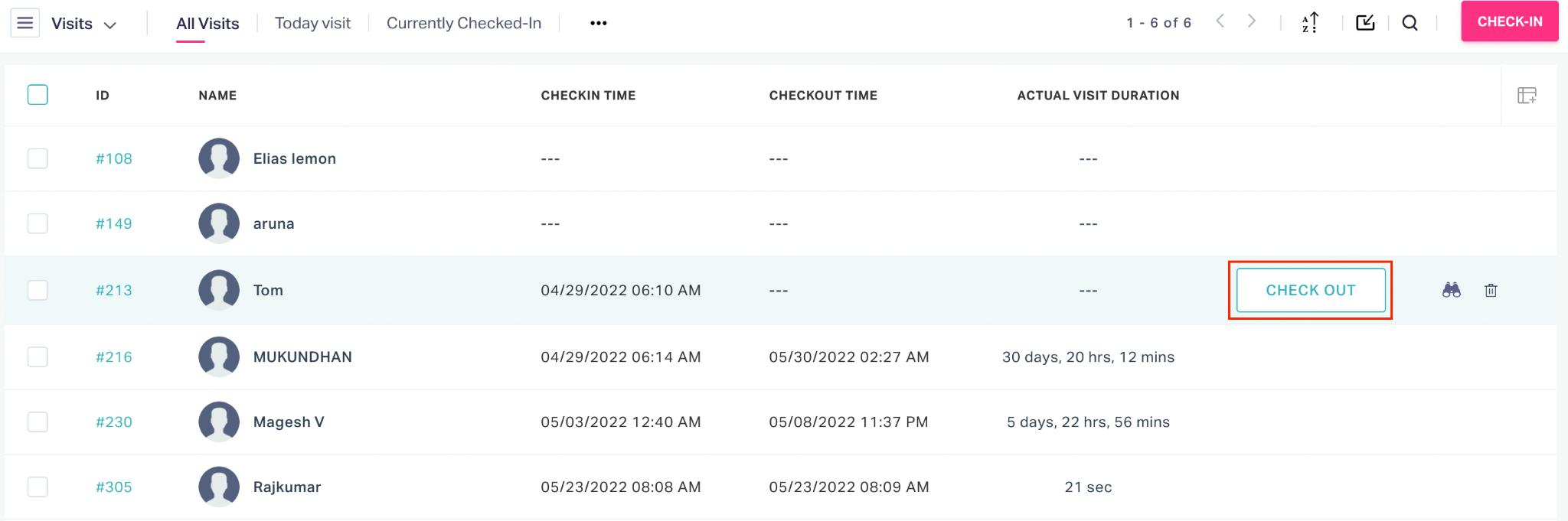
Task: Select checkbox for Rajkumar row
Action: [38, 487]
